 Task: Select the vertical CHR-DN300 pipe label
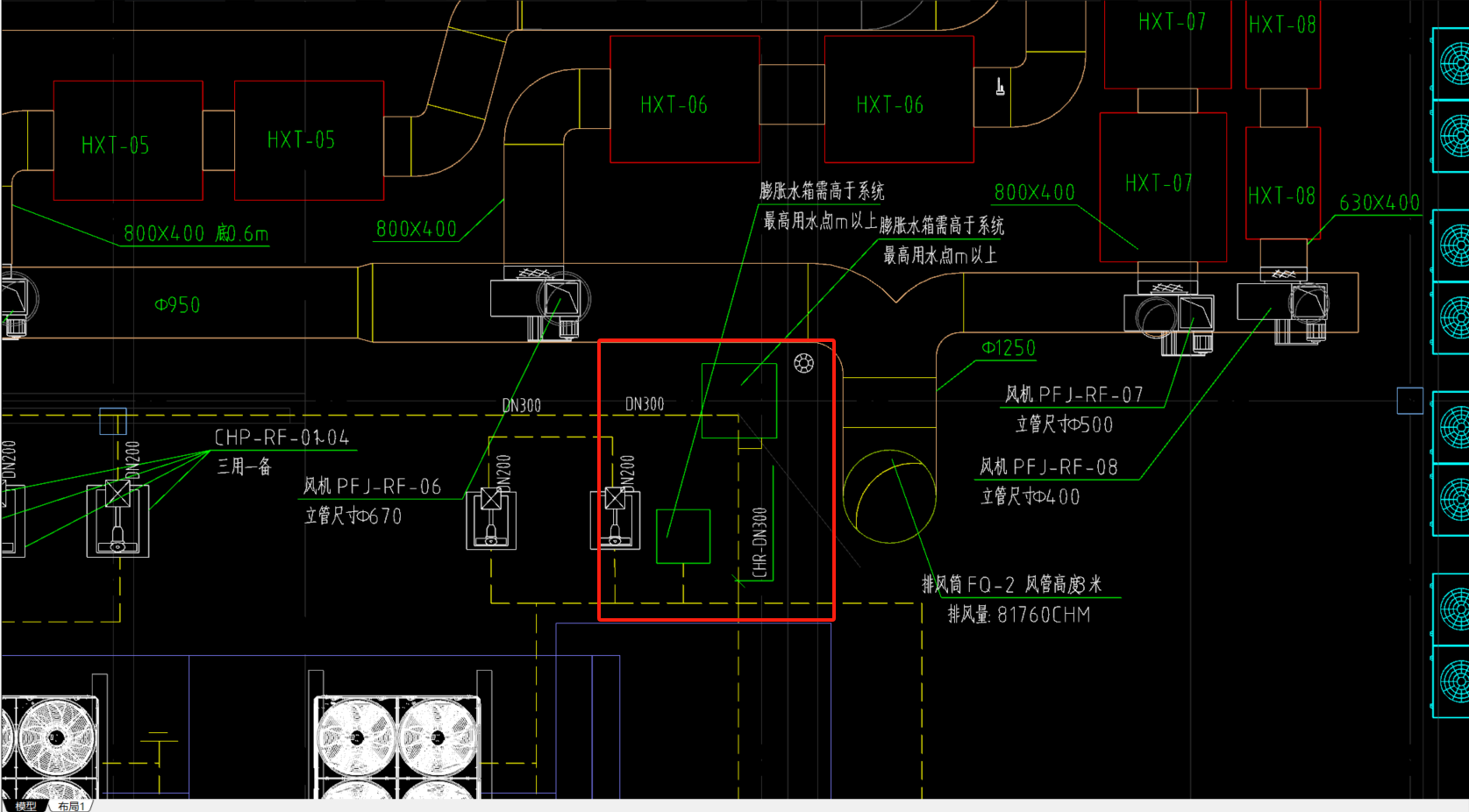tap(760, 543)
